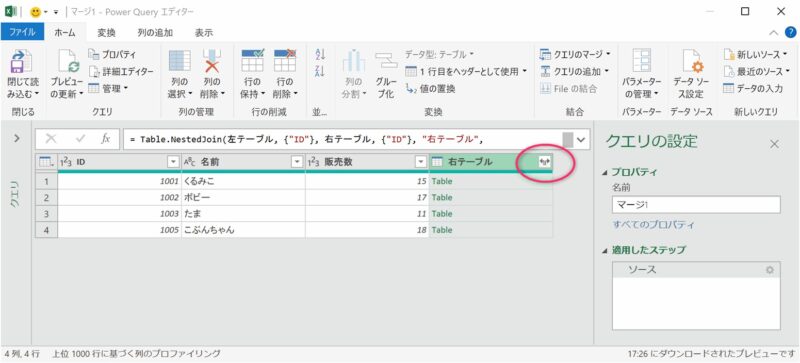Sort descending with the Z-A icon
Image resolution: width=800 pixels, height=363 pixels.
tap(320, 71)
